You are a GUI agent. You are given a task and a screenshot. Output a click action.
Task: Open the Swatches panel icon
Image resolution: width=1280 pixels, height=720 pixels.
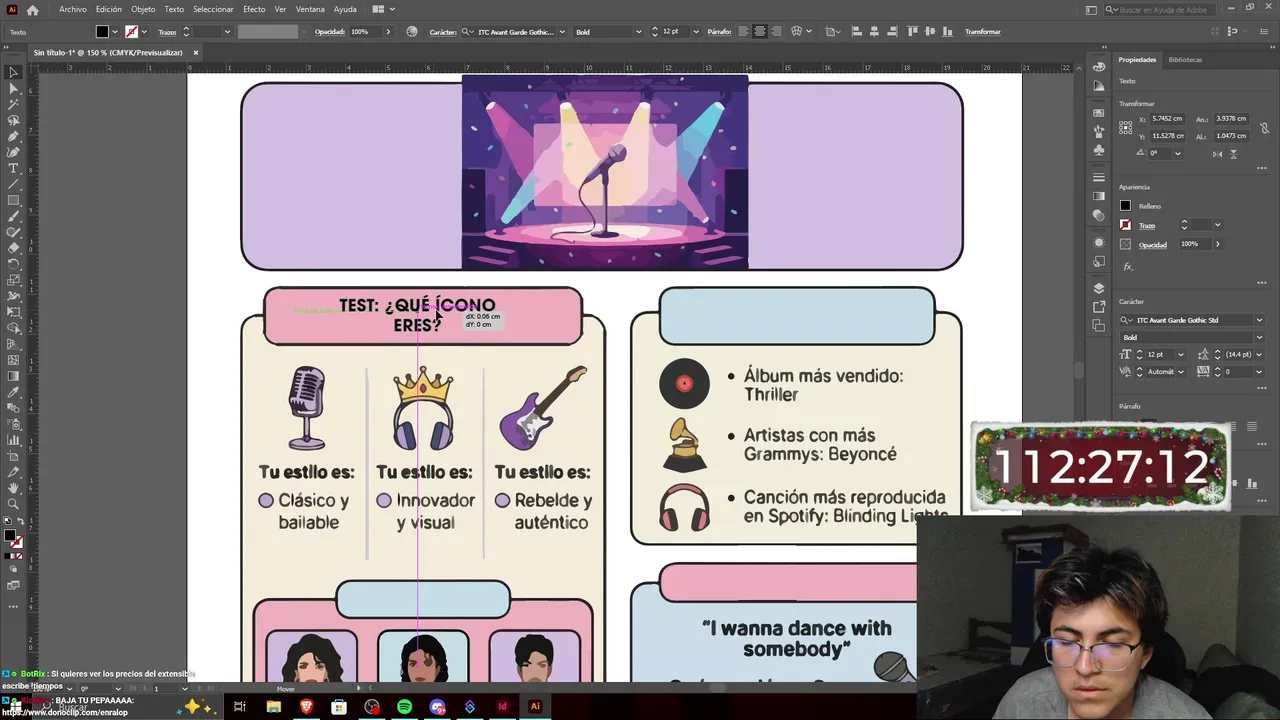click(1099, 113)
